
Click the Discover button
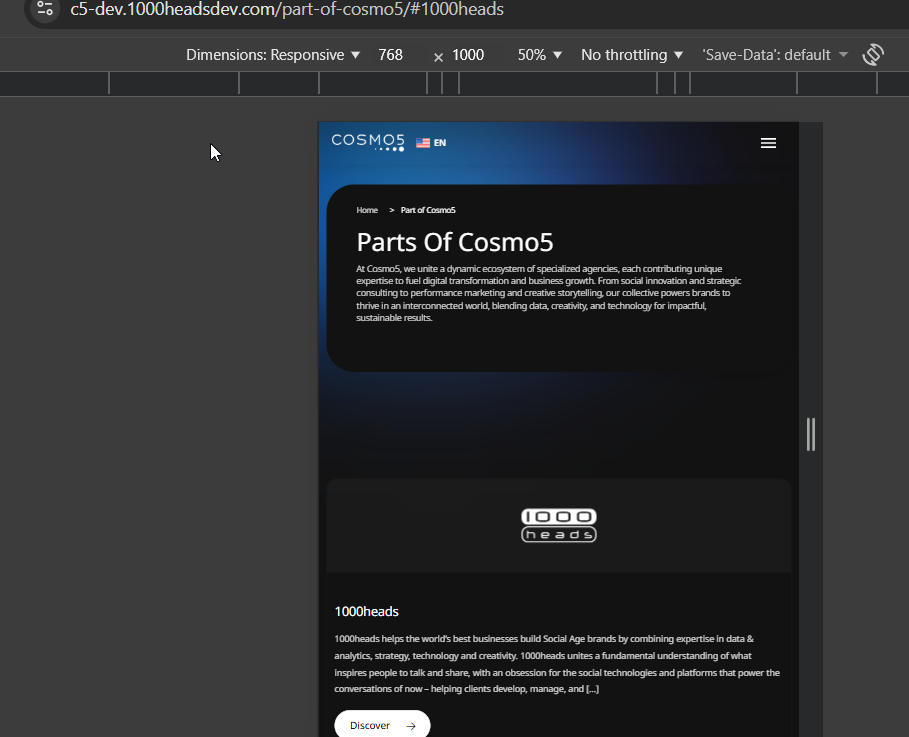382,725
